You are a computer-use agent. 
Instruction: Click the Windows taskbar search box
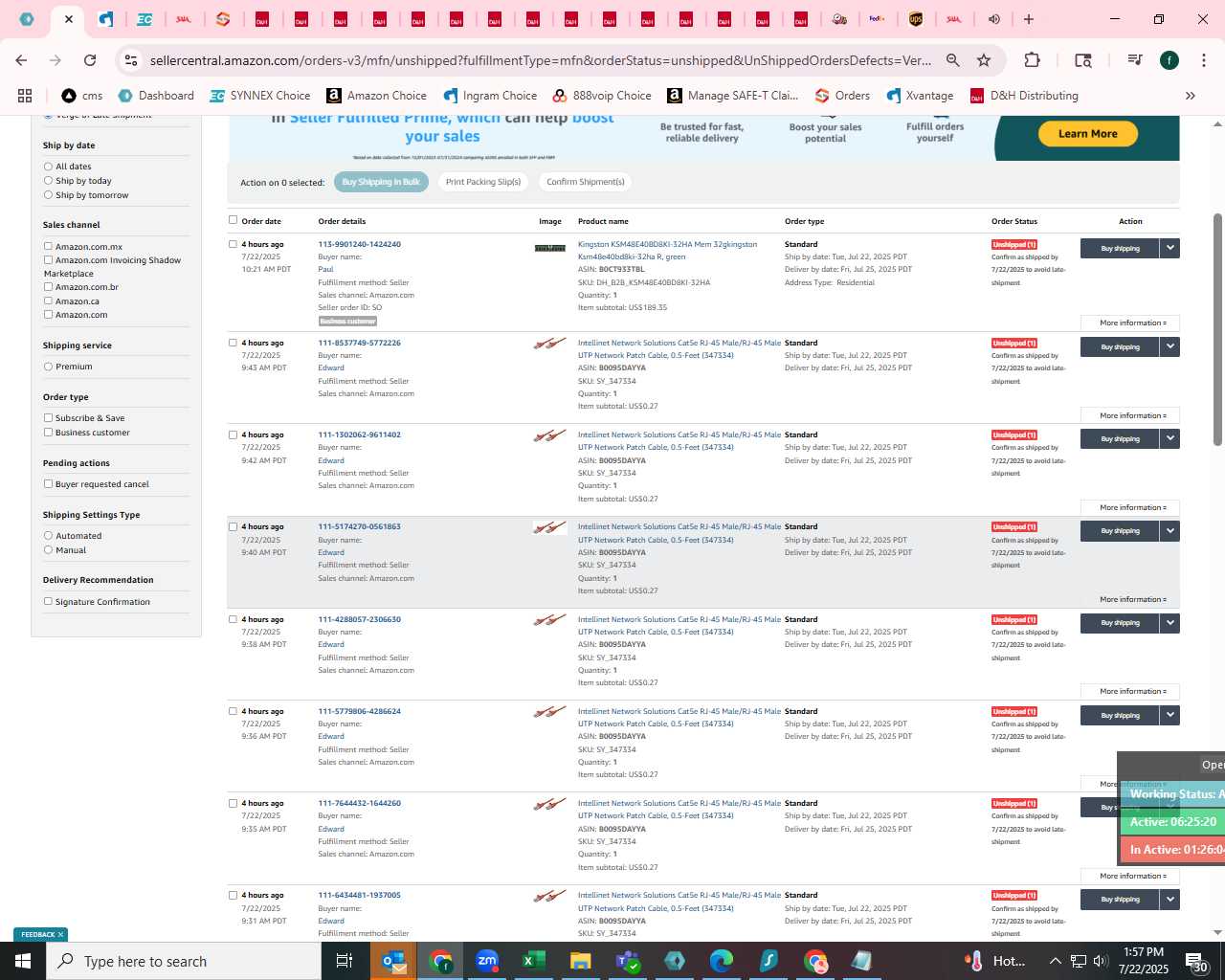[x=184, y=961]
